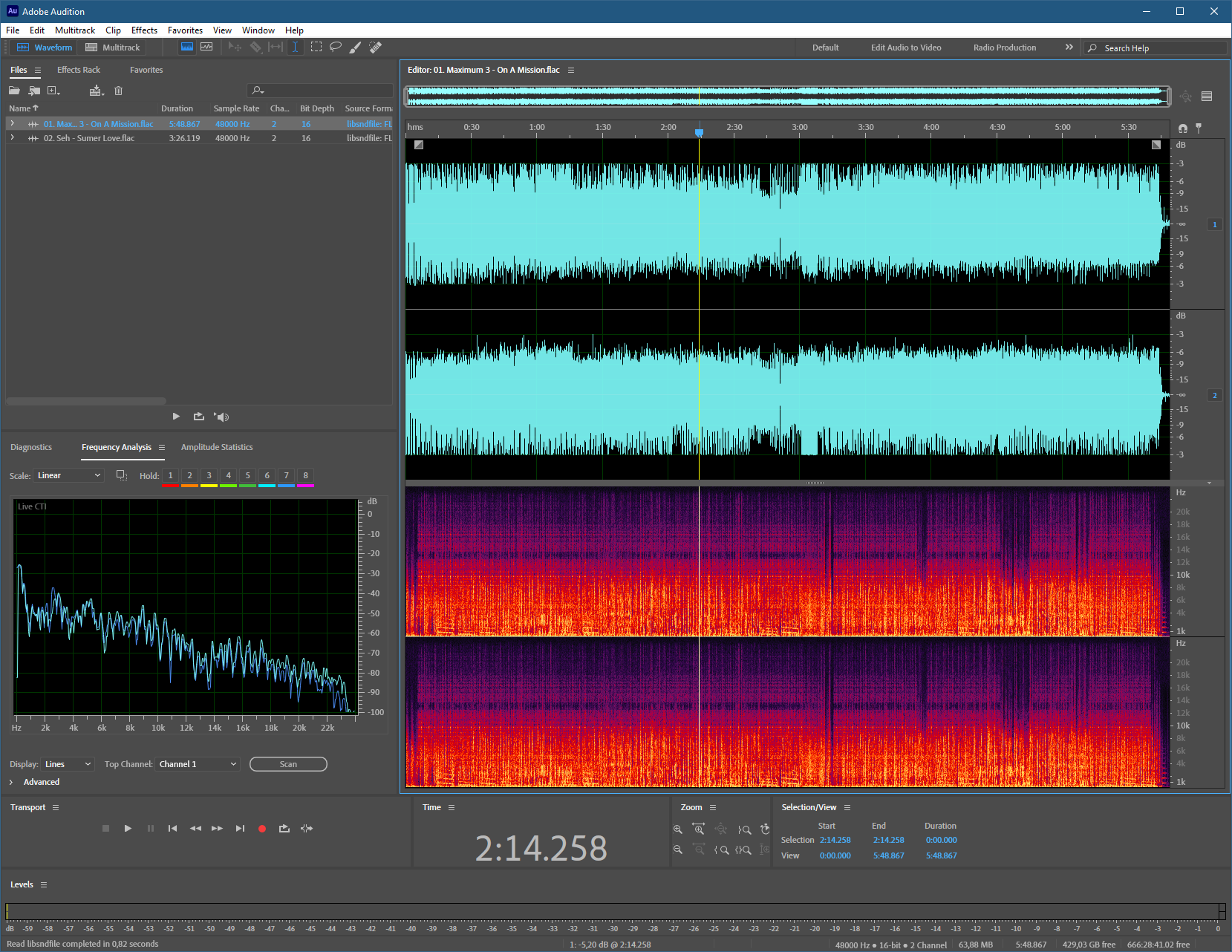Image resolution: width=1232 pixels, height=952 pixels.
Task: Play the selected file in Files panel
Action: (176, 417)
